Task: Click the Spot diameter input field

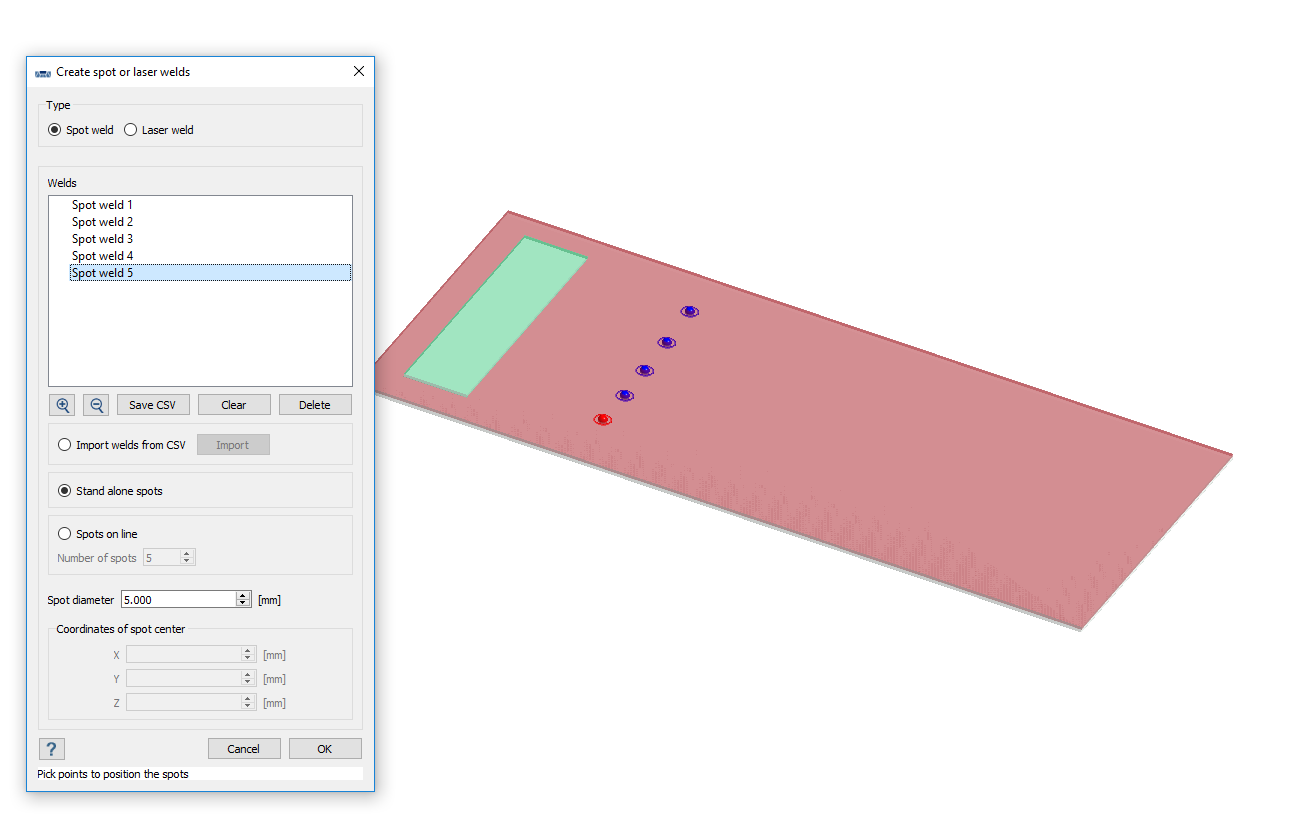Action: click(x=178, y=599)
